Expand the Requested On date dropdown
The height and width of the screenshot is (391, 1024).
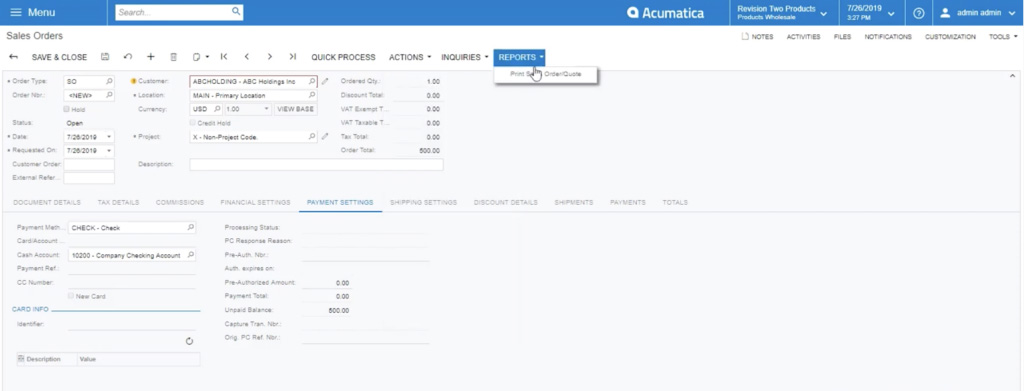point(109,151)
